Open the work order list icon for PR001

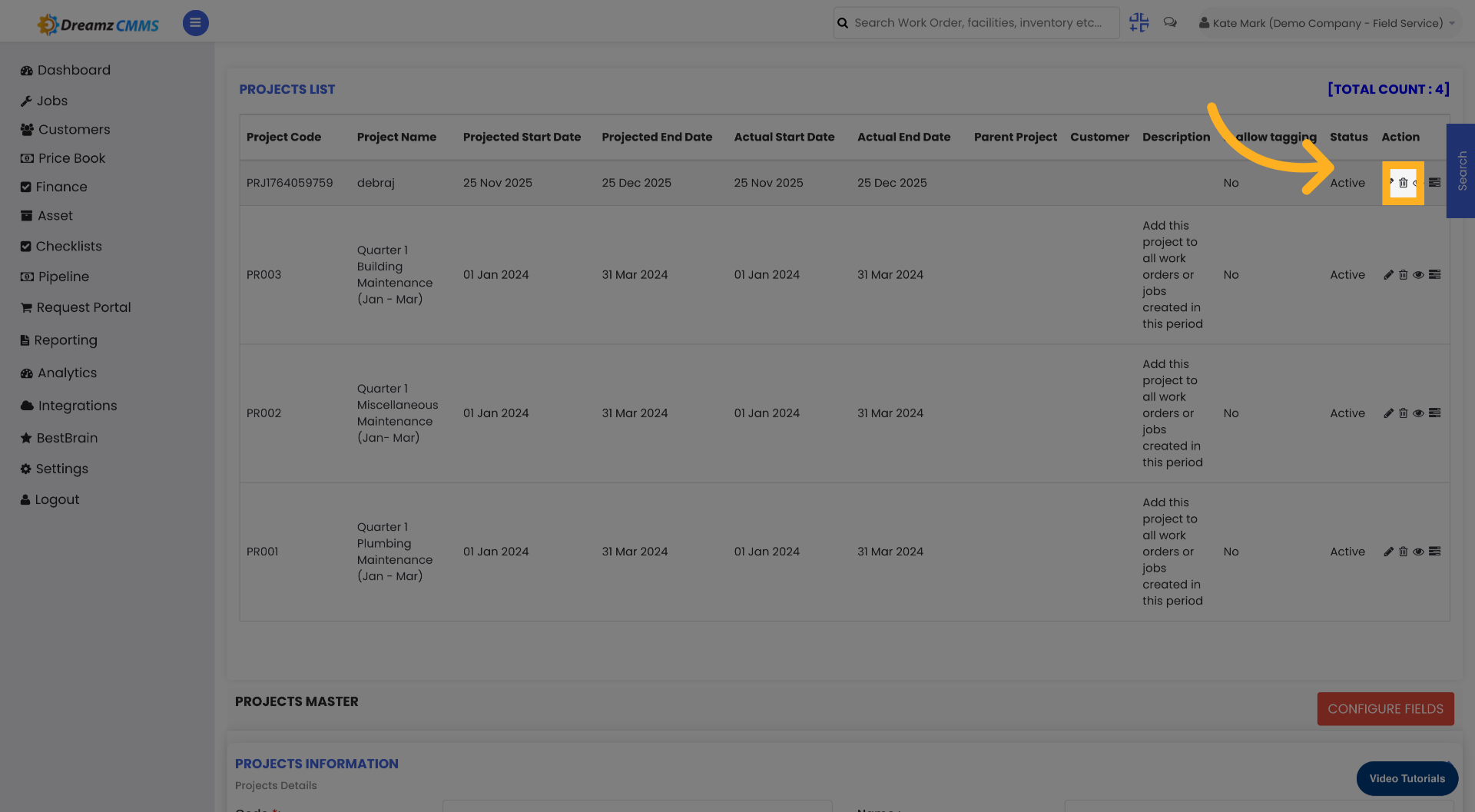tap(1435, 552)
